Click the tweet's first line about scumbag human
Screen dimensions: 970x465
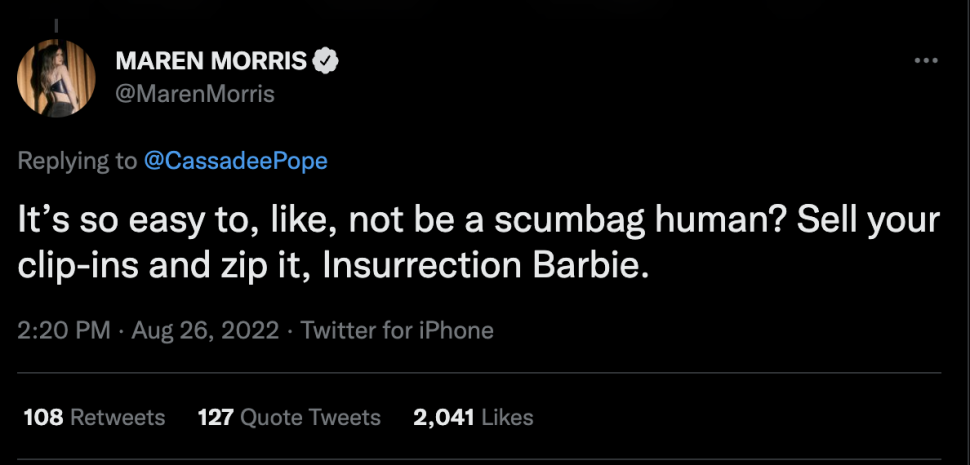[x=480, y=222]
